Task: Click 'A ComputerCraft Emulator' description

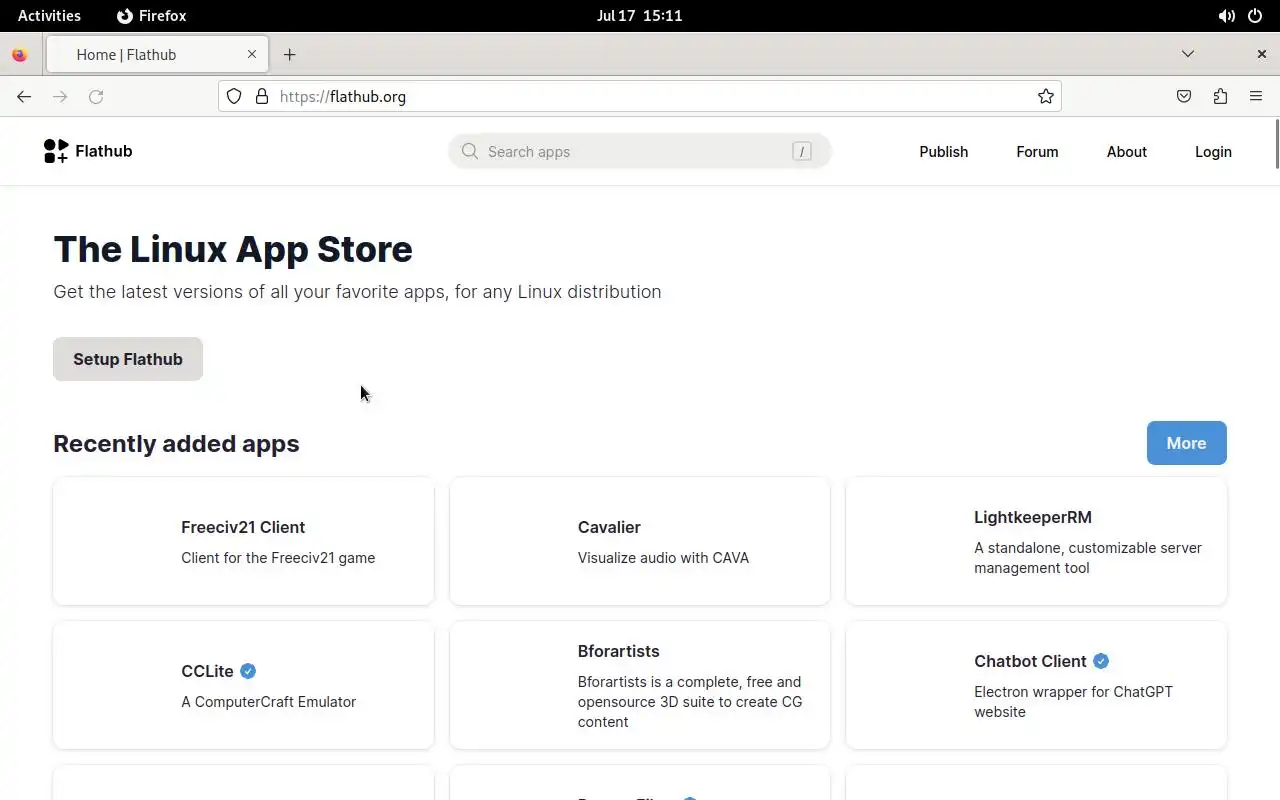Action: (x=268, y=702)
